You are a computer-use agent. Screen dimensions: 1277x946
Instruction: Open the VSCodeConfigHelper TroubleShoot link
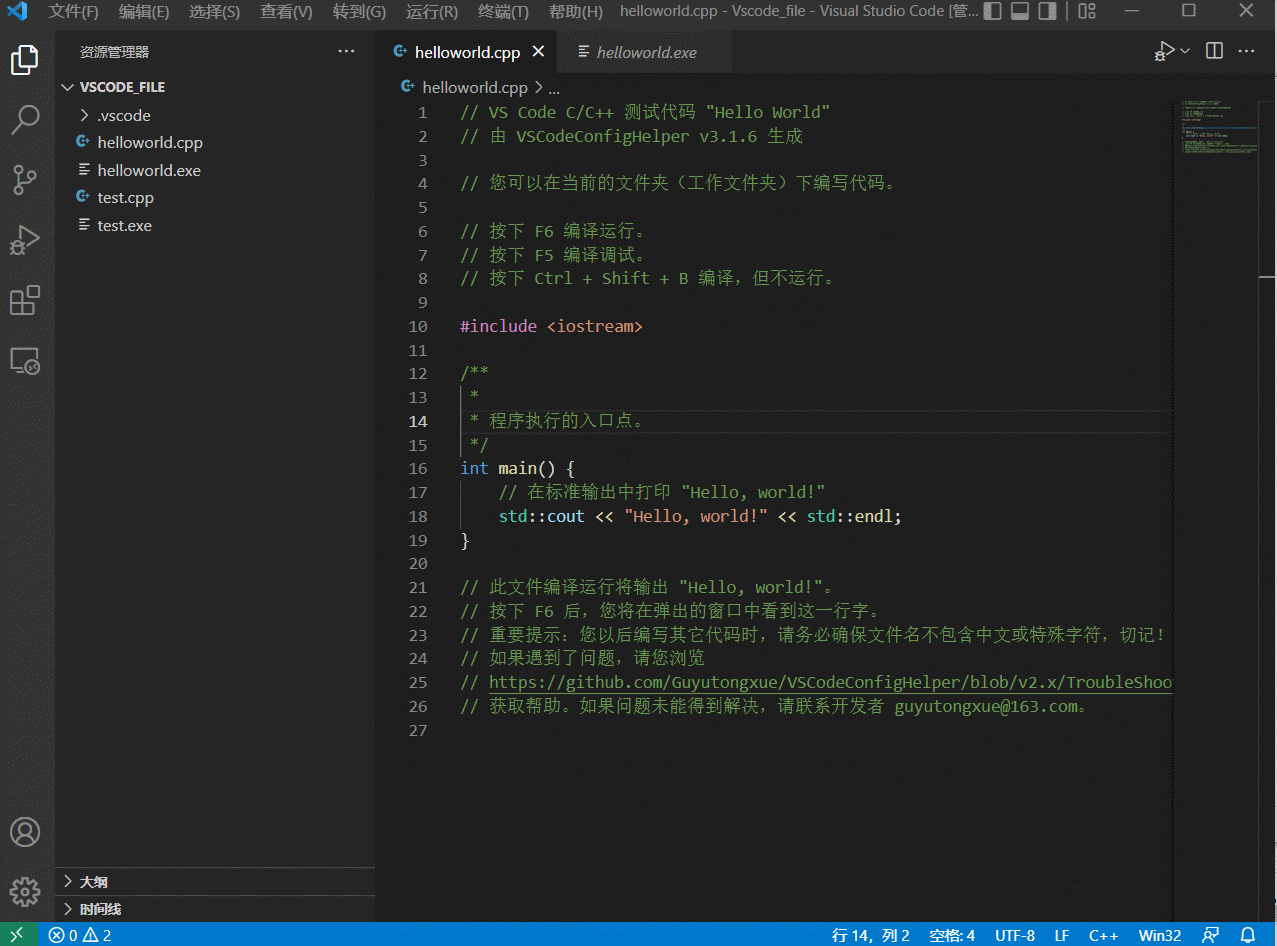pos(828,682)
